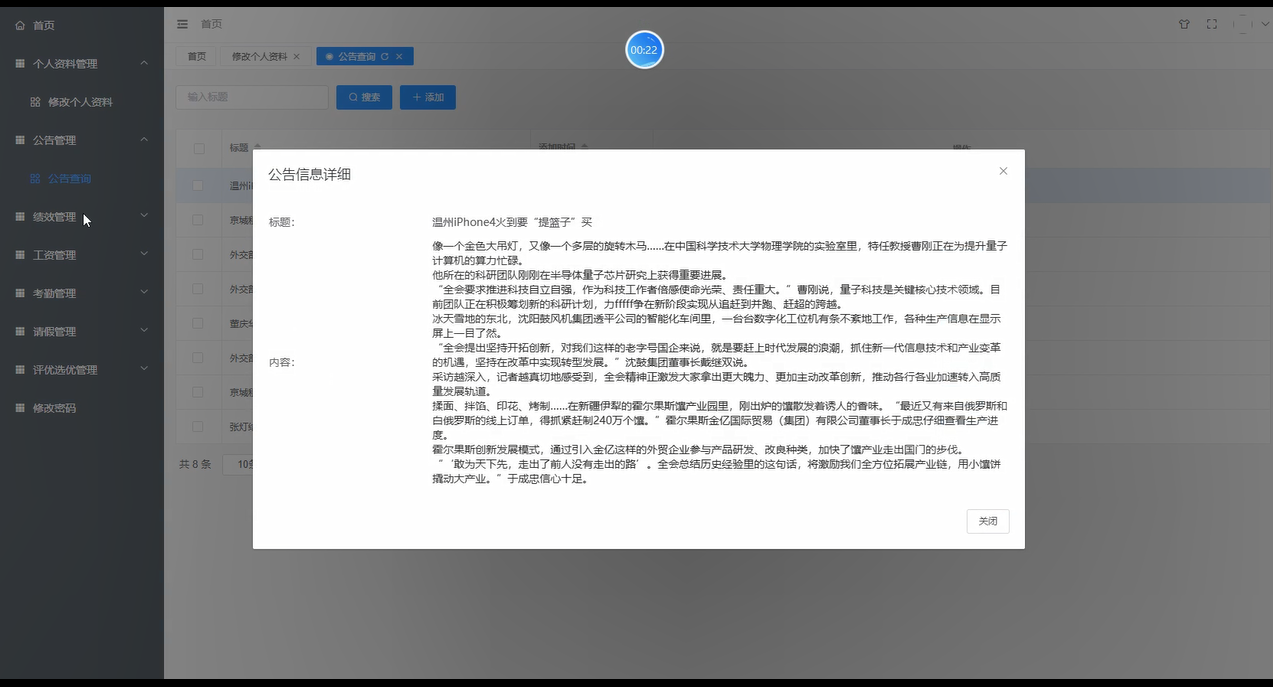The image size is (1273, 687).
Task: Click the user avatar in the header
Action: pos(1243,24)
